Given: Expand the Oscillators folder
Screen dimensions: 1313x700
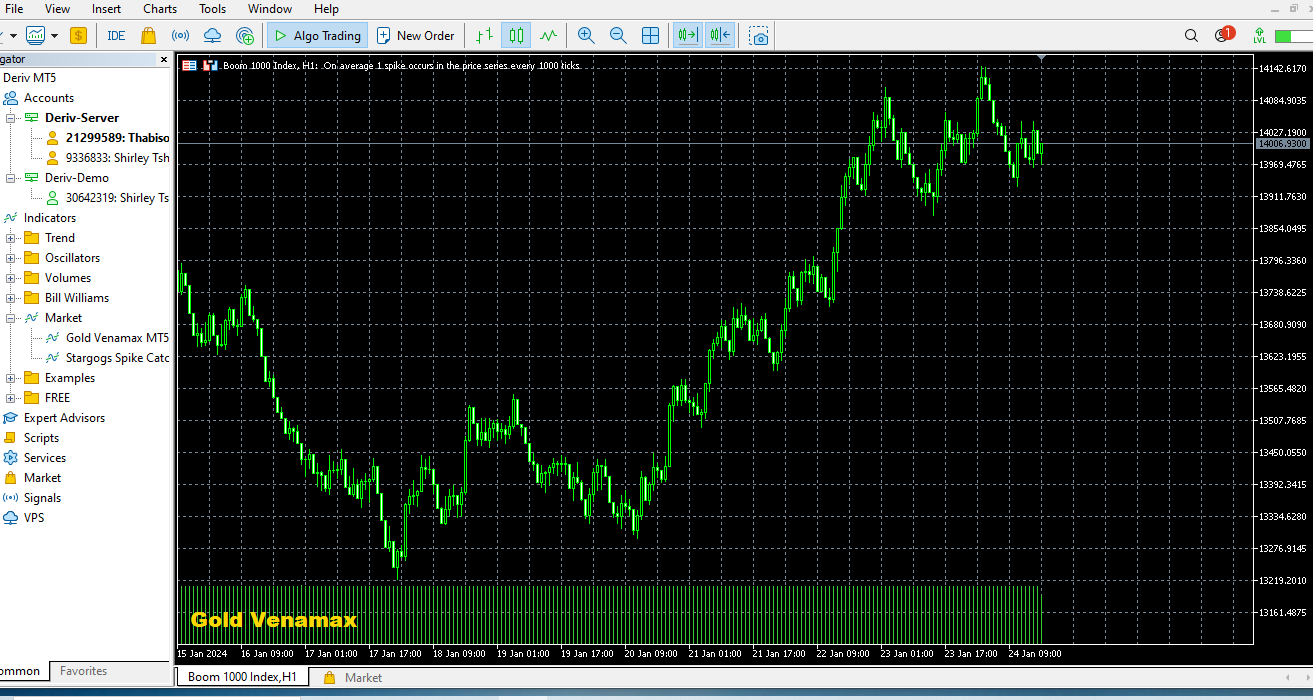Looking at the screenshot, I should coord(11,258).
